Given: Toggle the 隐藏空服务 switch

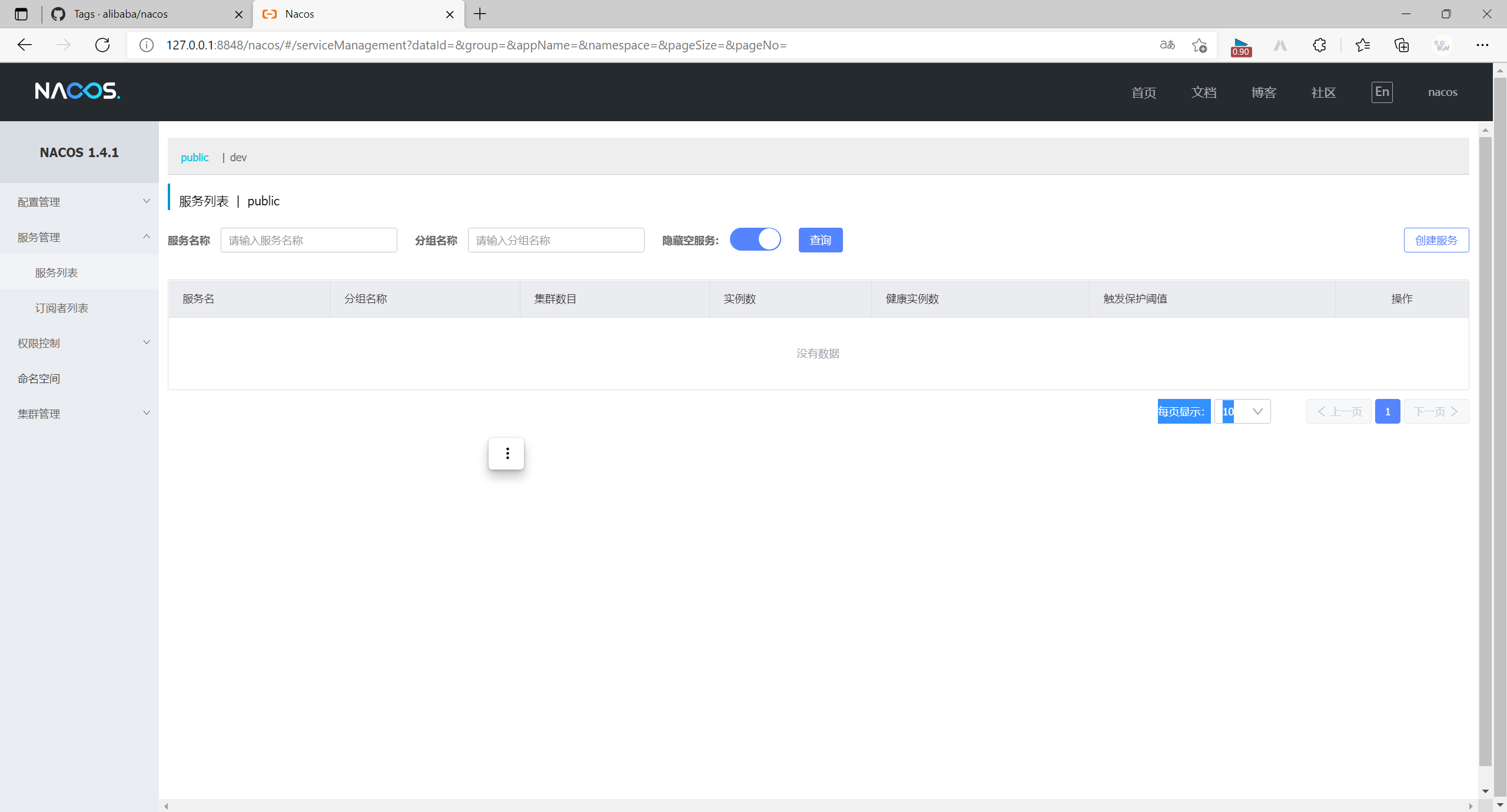Looking at the screenshot, I should [755, 240].
